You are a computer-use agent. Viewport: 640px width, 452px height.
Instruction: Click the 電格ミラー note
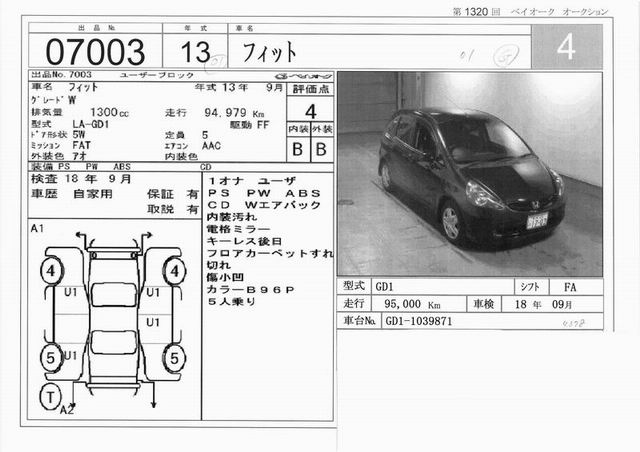(238, 229)
